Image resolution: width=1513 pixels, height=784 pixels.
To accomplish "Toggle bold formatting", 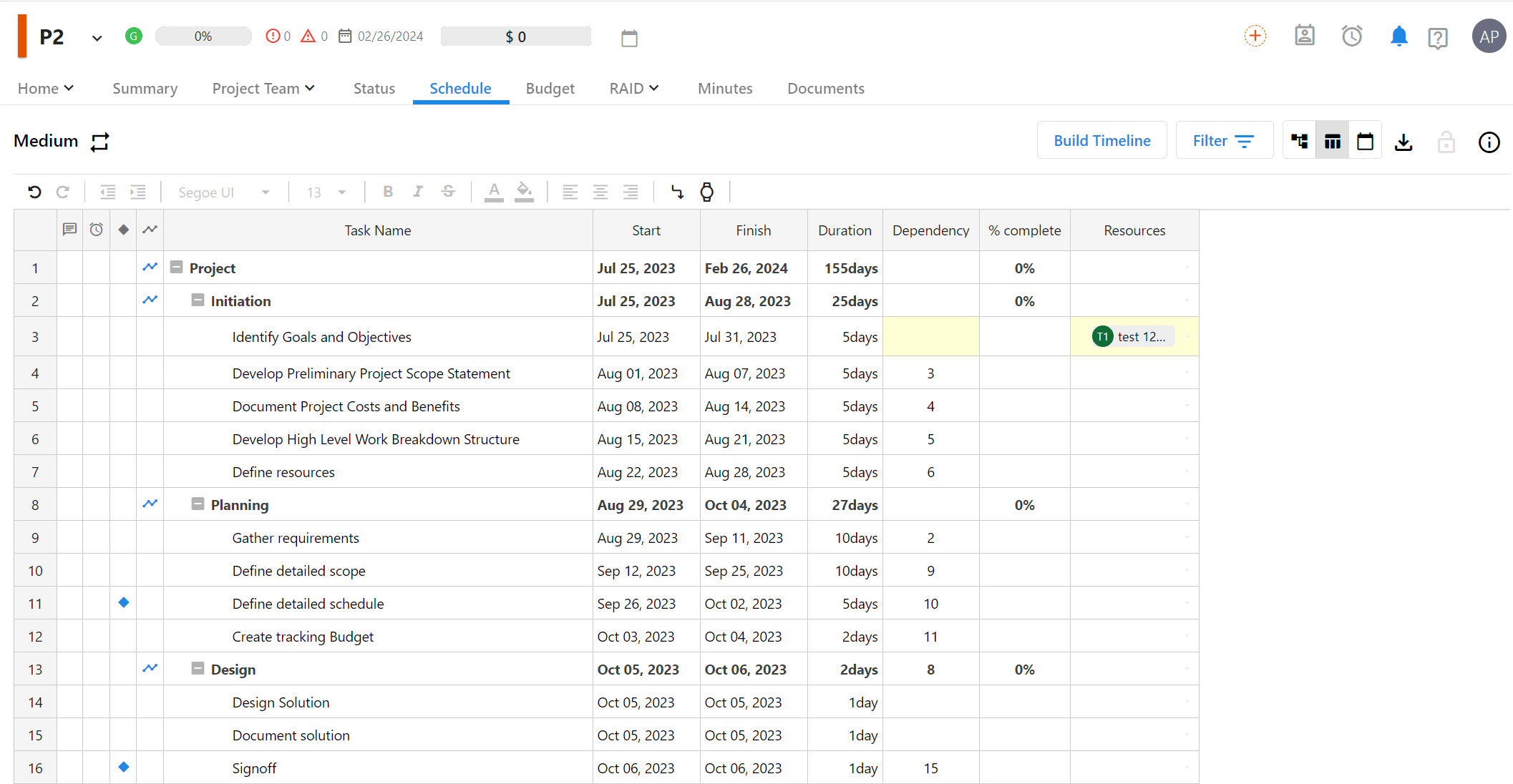I will point(388,192).
